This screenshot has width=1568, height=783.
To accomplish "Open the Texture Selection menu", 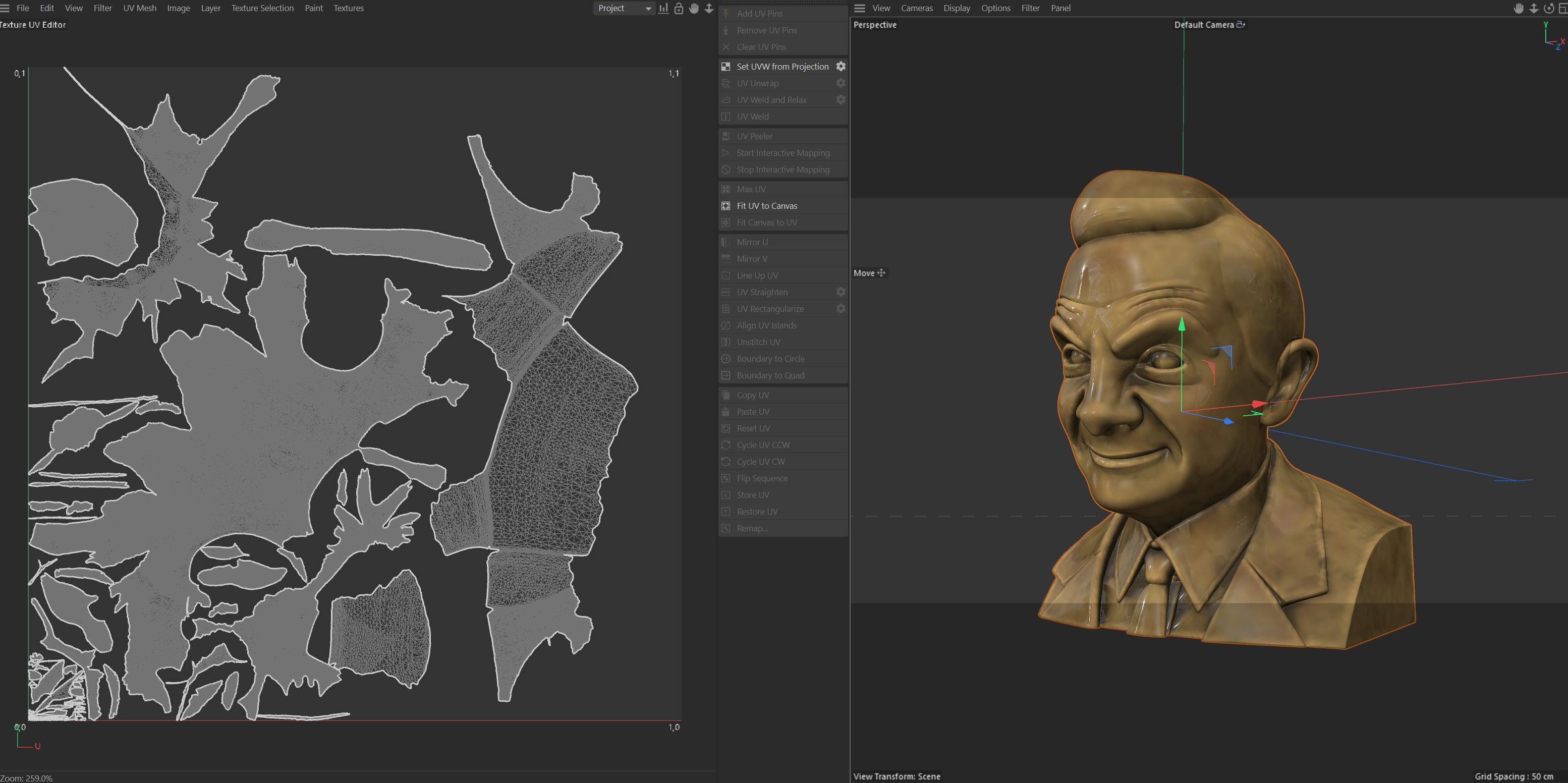I will point(262,8).
